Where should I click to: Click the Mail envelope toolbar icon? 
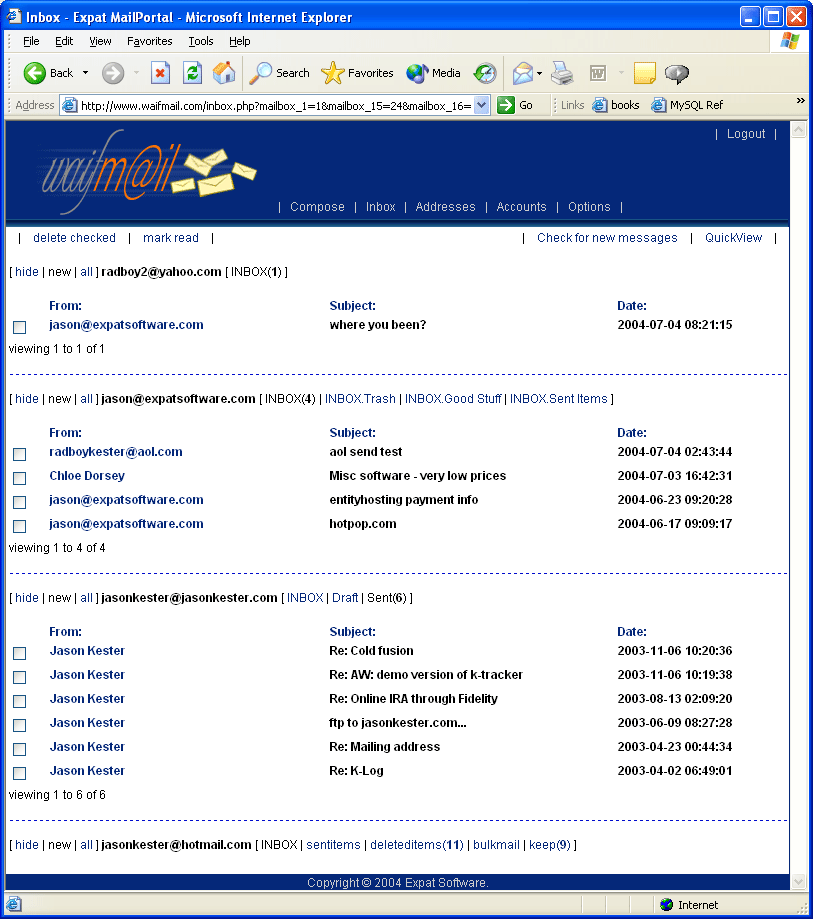pyautogui.click(x=523, y=73)
